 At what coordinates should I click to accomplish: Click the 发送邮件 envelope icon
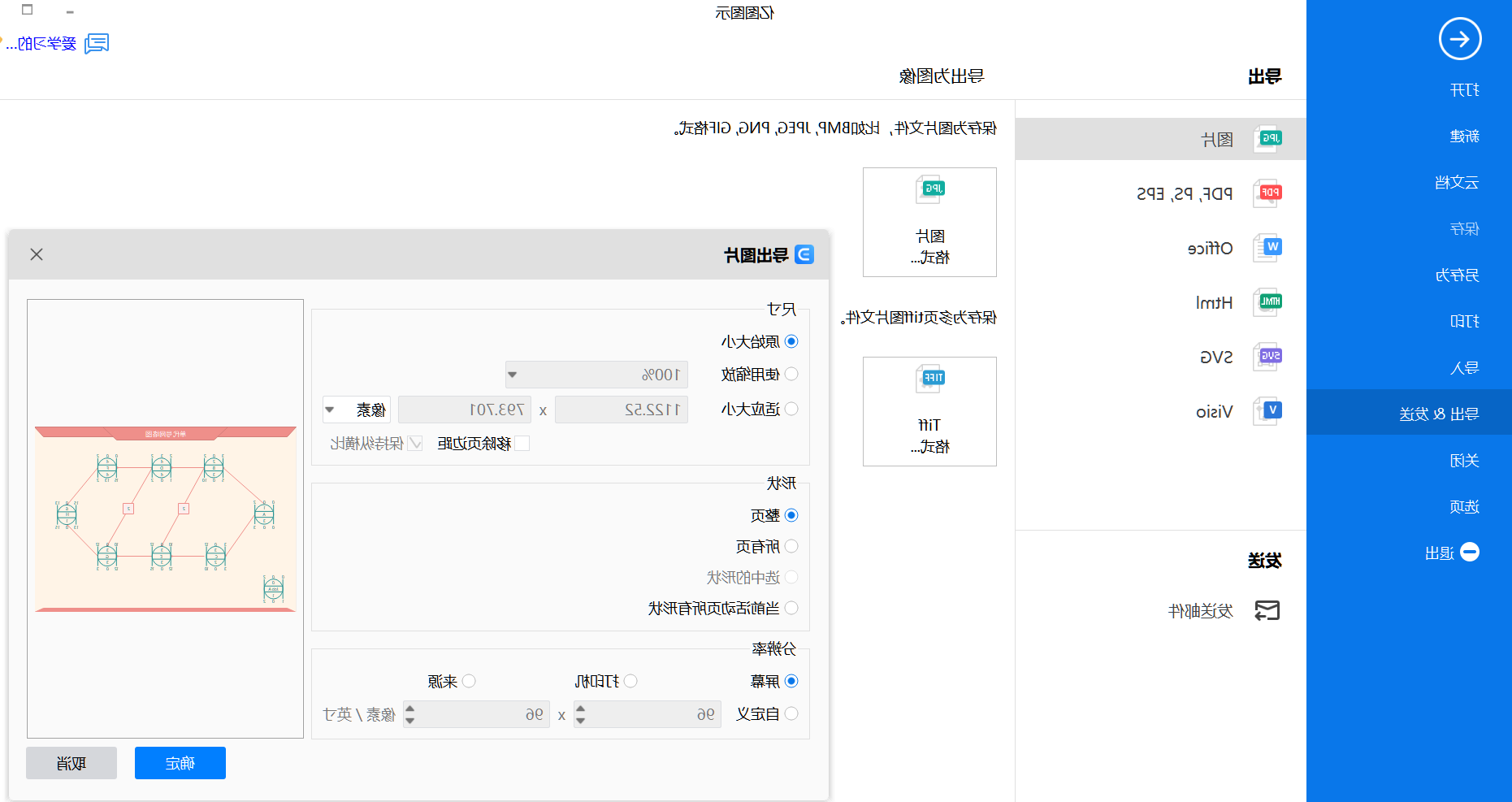pyautogui.click(x=1267, y=610)
